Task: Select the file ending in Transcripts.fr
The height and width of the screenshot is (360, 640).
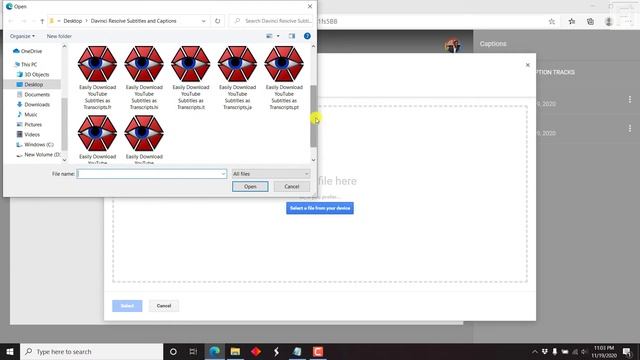Action: (x=97, y=78)
